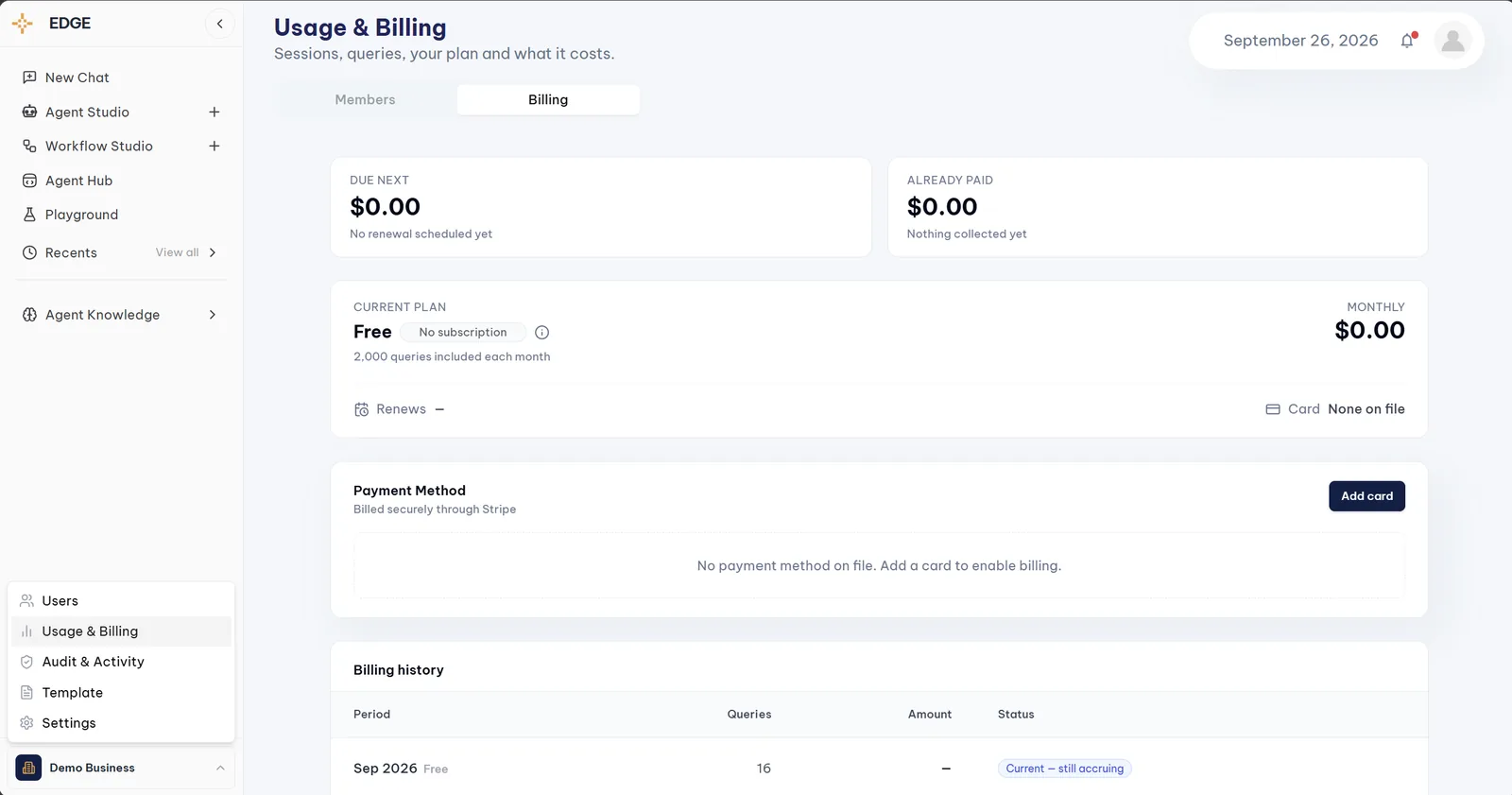Viewport: 1512px width, 795px height.
Task: Click the September 26, 2026 date
Action: point(1300,41)
